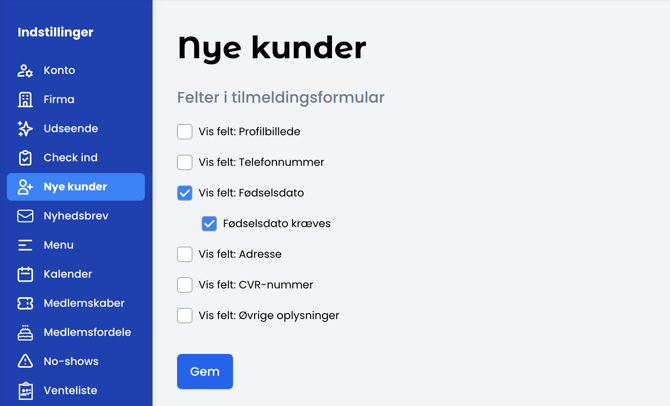Toggle the CVR-nummer field checkbox

[x=185, y=285]
